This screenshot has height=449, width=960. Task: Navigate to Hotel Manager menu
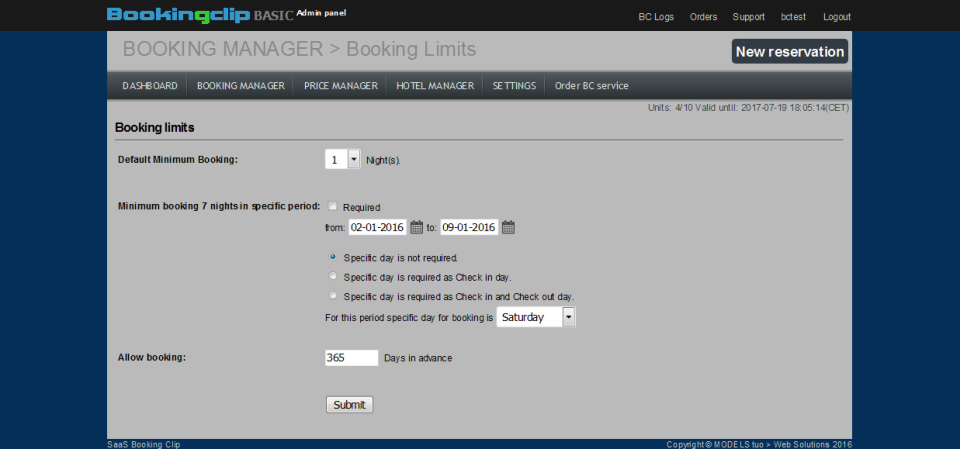[435, 86]
